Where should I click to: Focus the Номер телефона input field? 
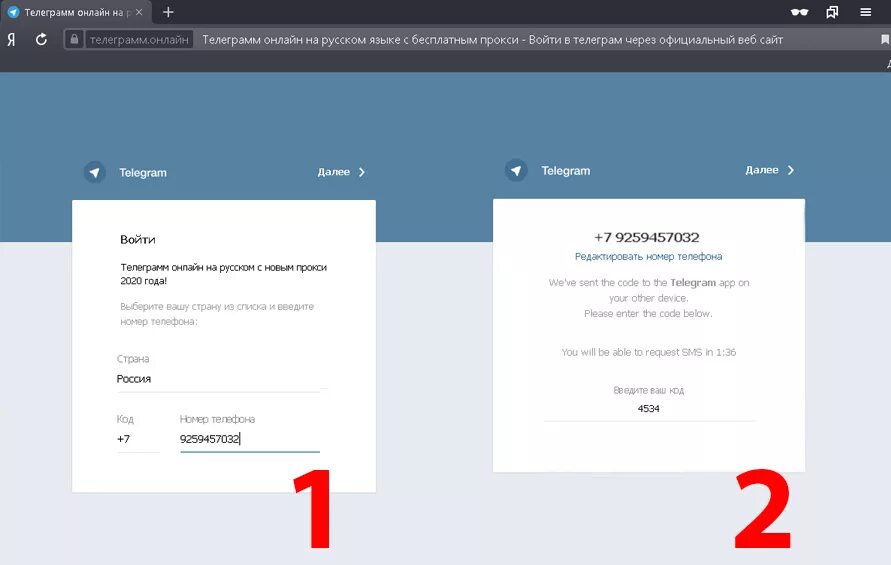point(250,439)
